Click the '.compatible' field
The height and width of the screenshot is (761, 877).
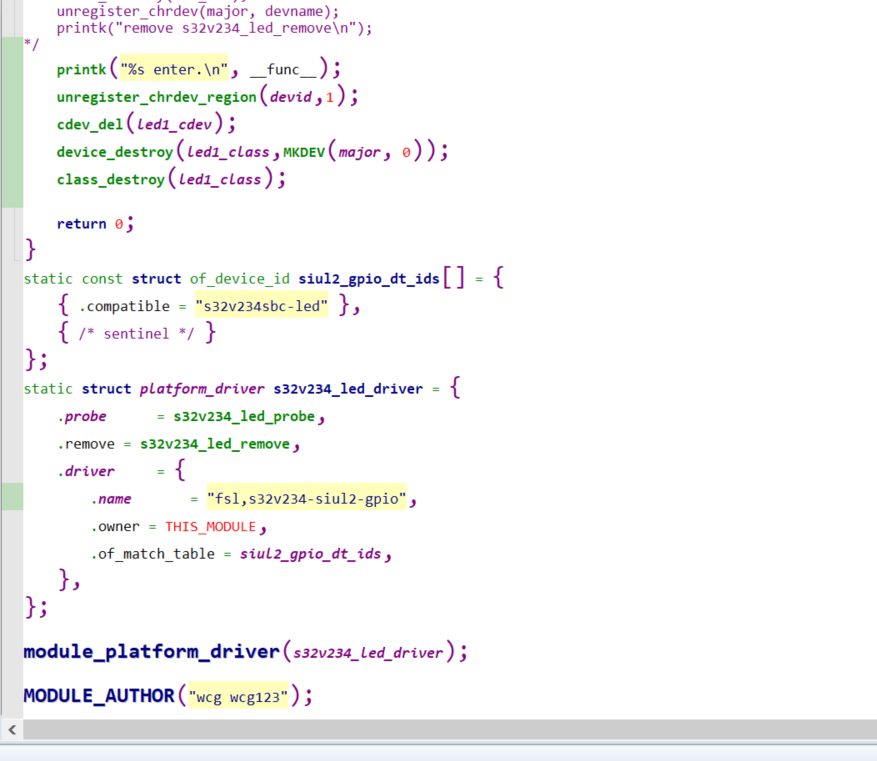pyautogui.click(x=124, y=306)
